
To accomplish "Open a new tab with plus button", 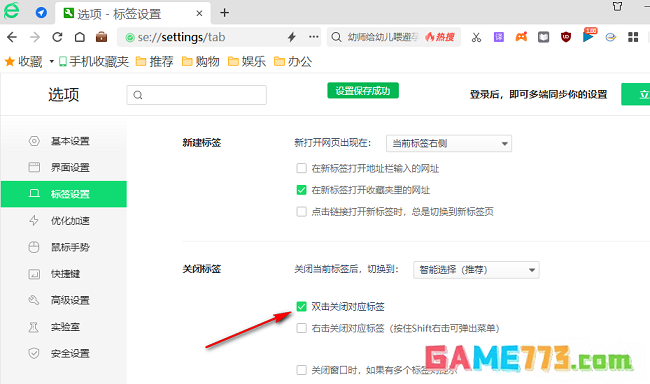I will point(224,13).
